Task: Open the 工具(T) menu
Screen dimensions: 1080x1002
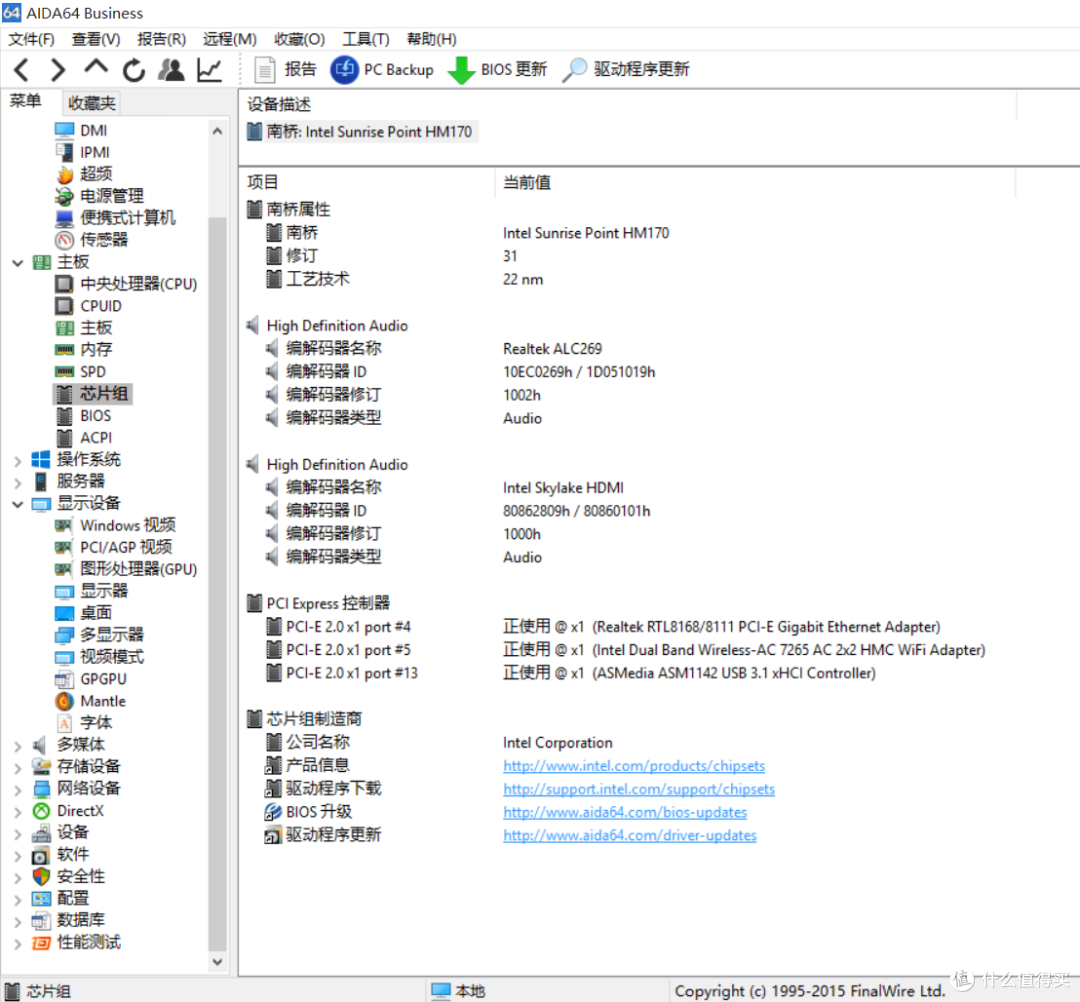Action: tap(366, 39)
